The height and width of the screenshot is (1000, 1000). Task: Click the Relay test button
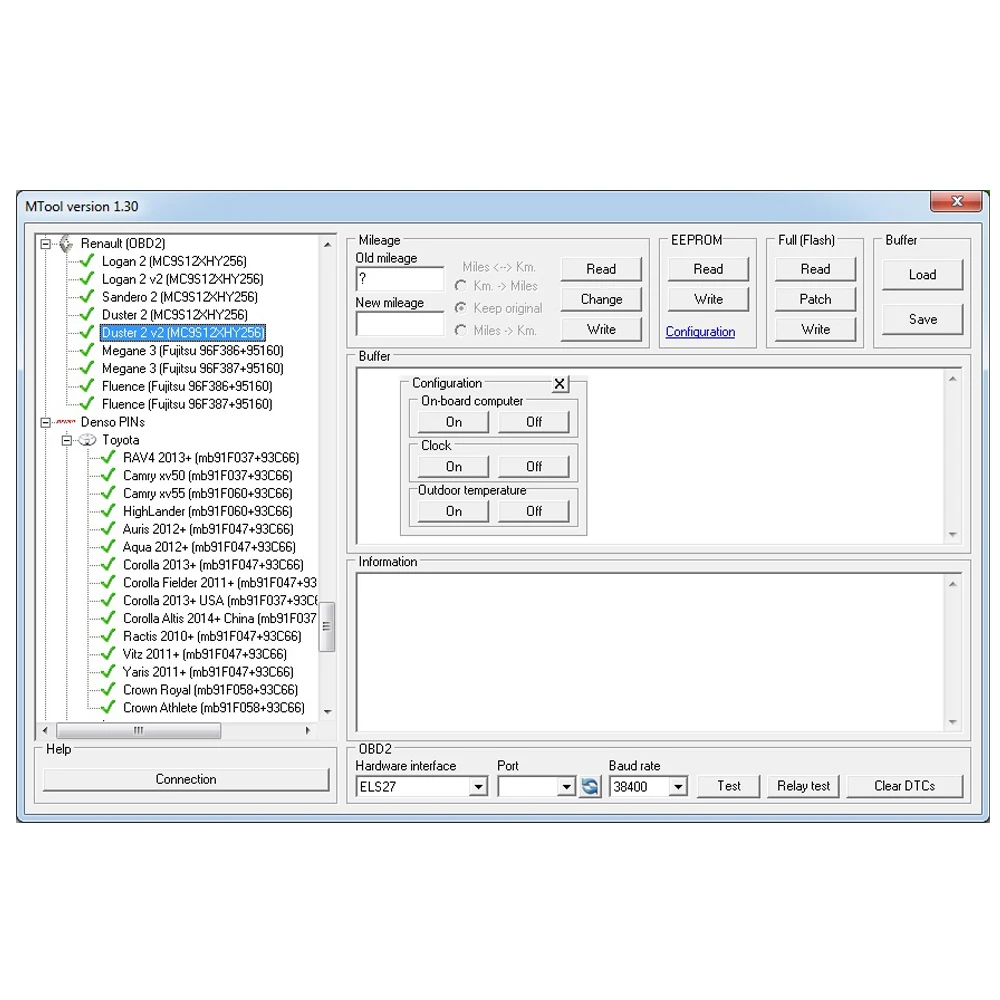coord(803,786)
